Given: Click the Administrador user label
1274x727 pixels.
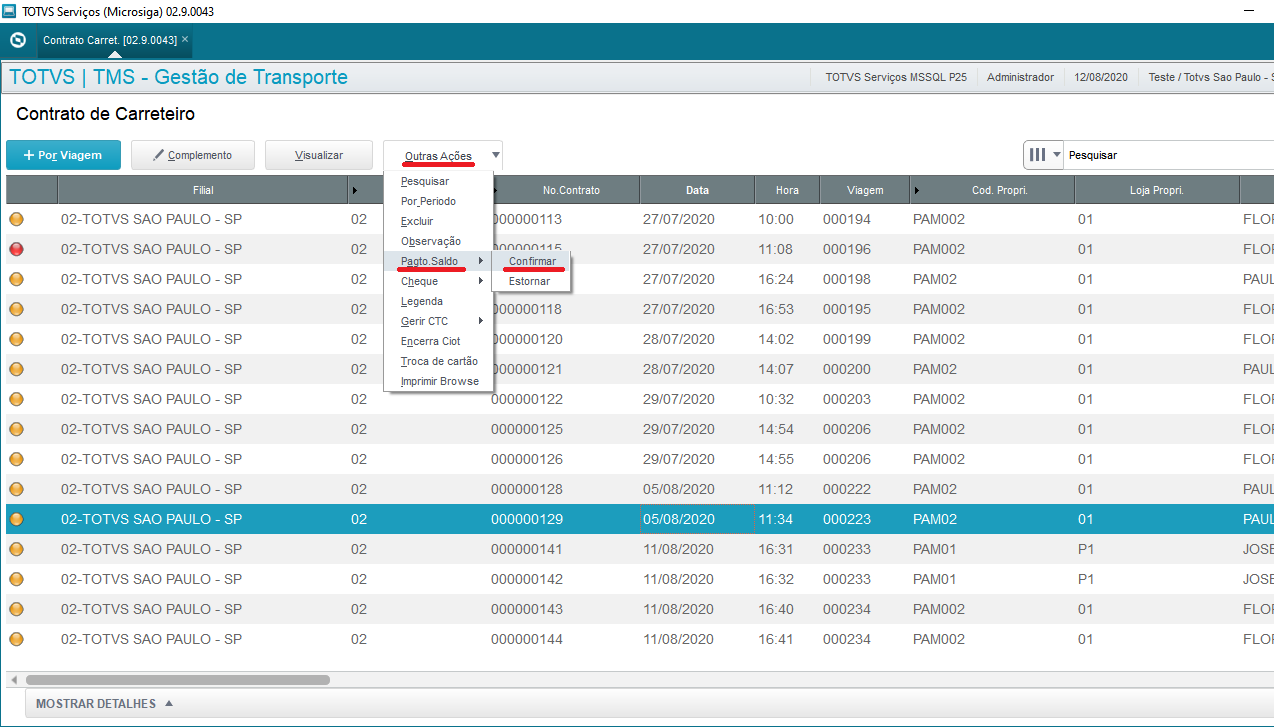Looking at the screenshot, I should 1020,77.
